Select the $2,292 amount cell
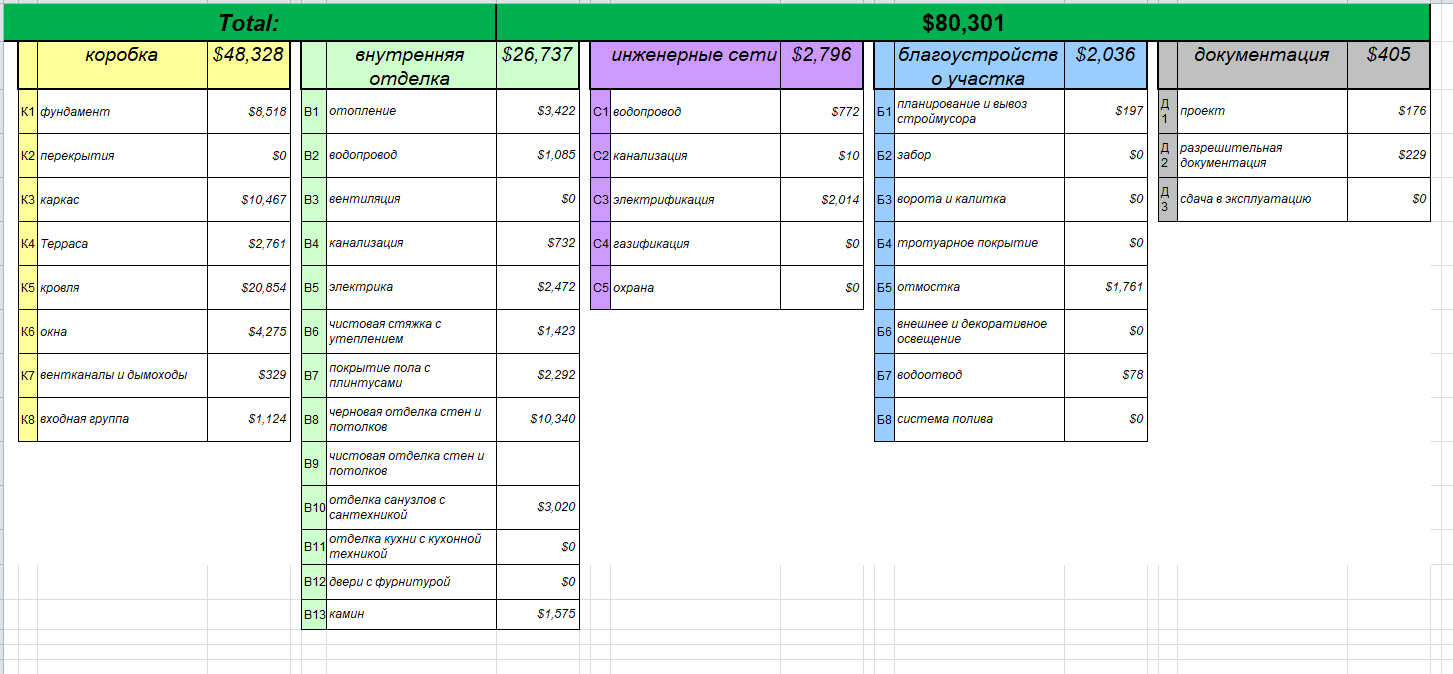This screenshot has width=1453, height=674. click(x=537, y=376)
